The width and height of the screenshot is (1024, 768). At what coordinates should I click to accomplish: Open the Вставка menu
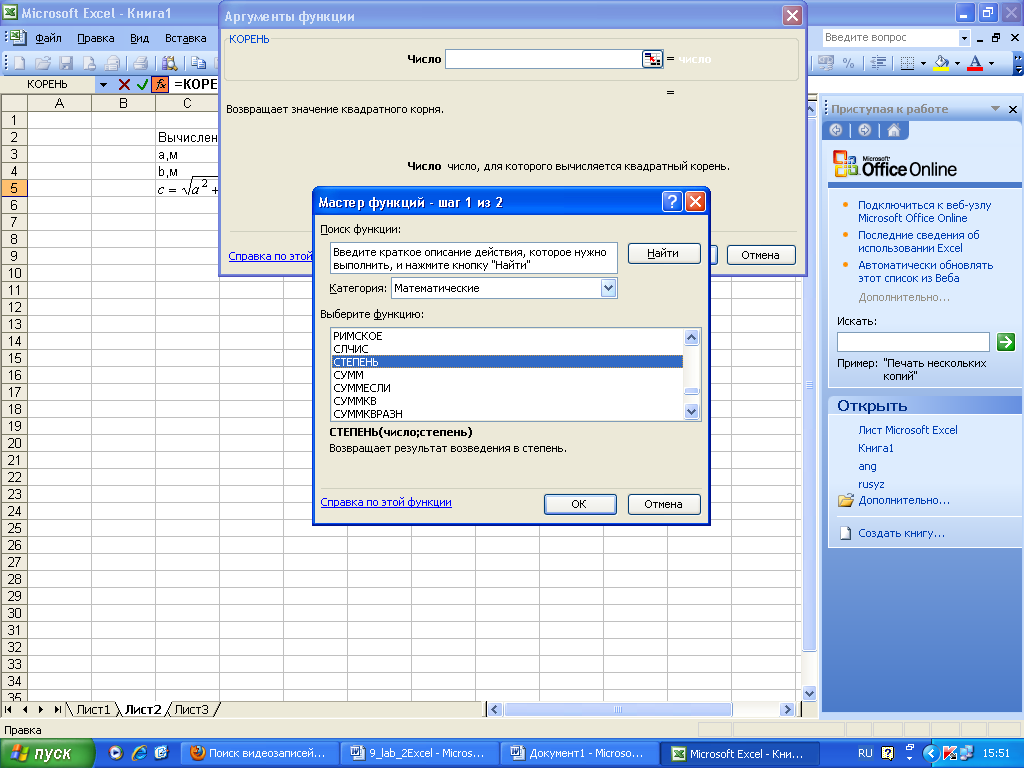click(x=185, y=38)
